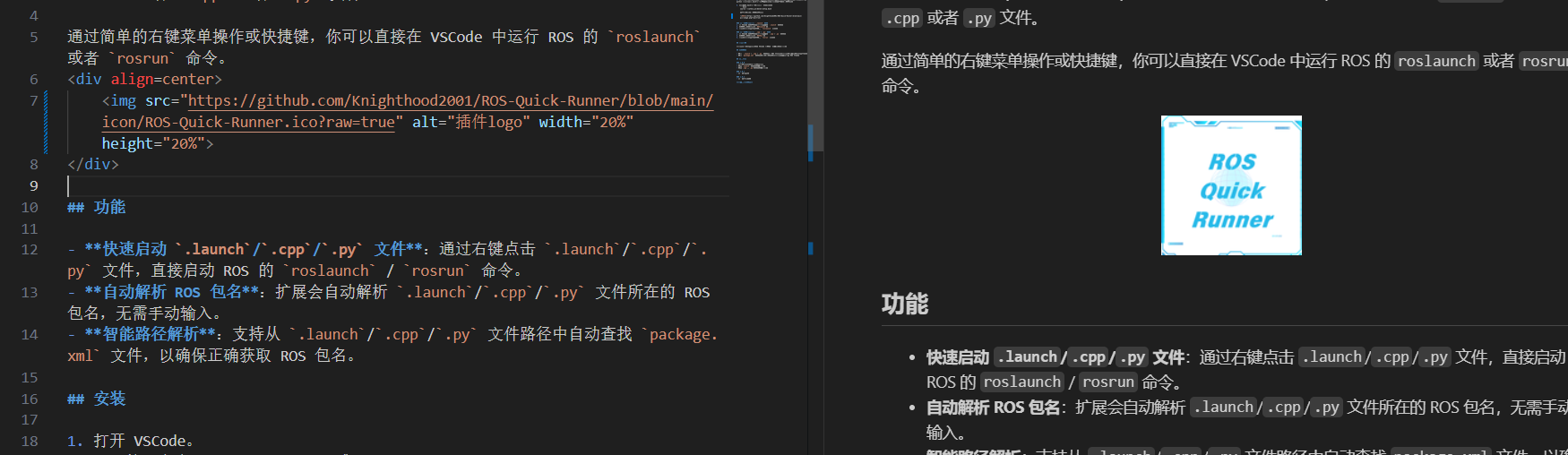Image resolution: width=1568 pixels, height=455 pixels.
Task: Select line number 16 in the gutter
Action: (x=30, y=399)
